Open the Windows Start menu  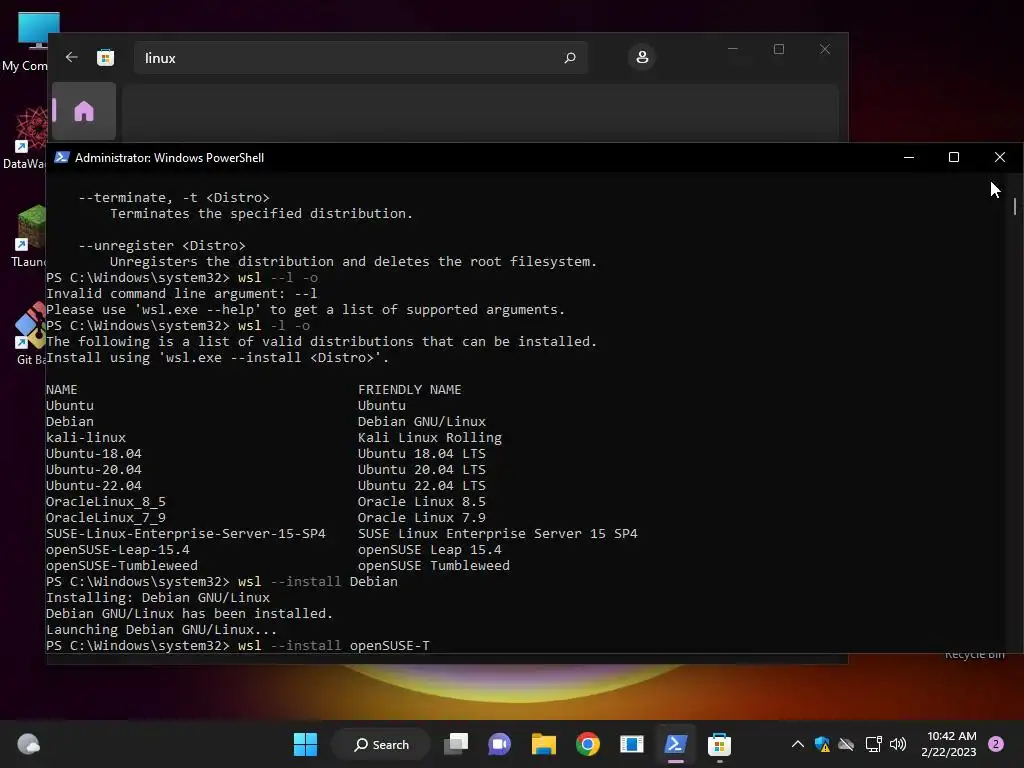(x=305, y=744)
